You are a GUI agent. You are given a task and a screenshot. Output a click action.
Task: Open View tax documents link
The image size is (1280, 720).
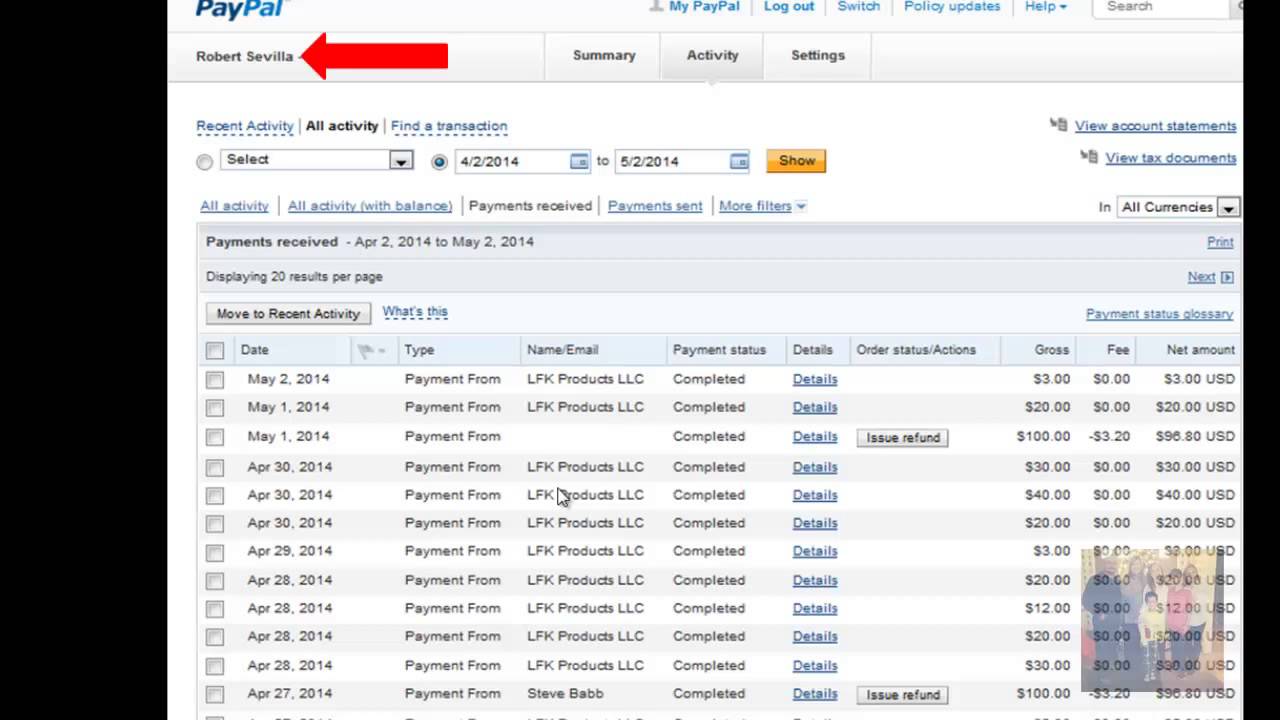(1171, 158)
